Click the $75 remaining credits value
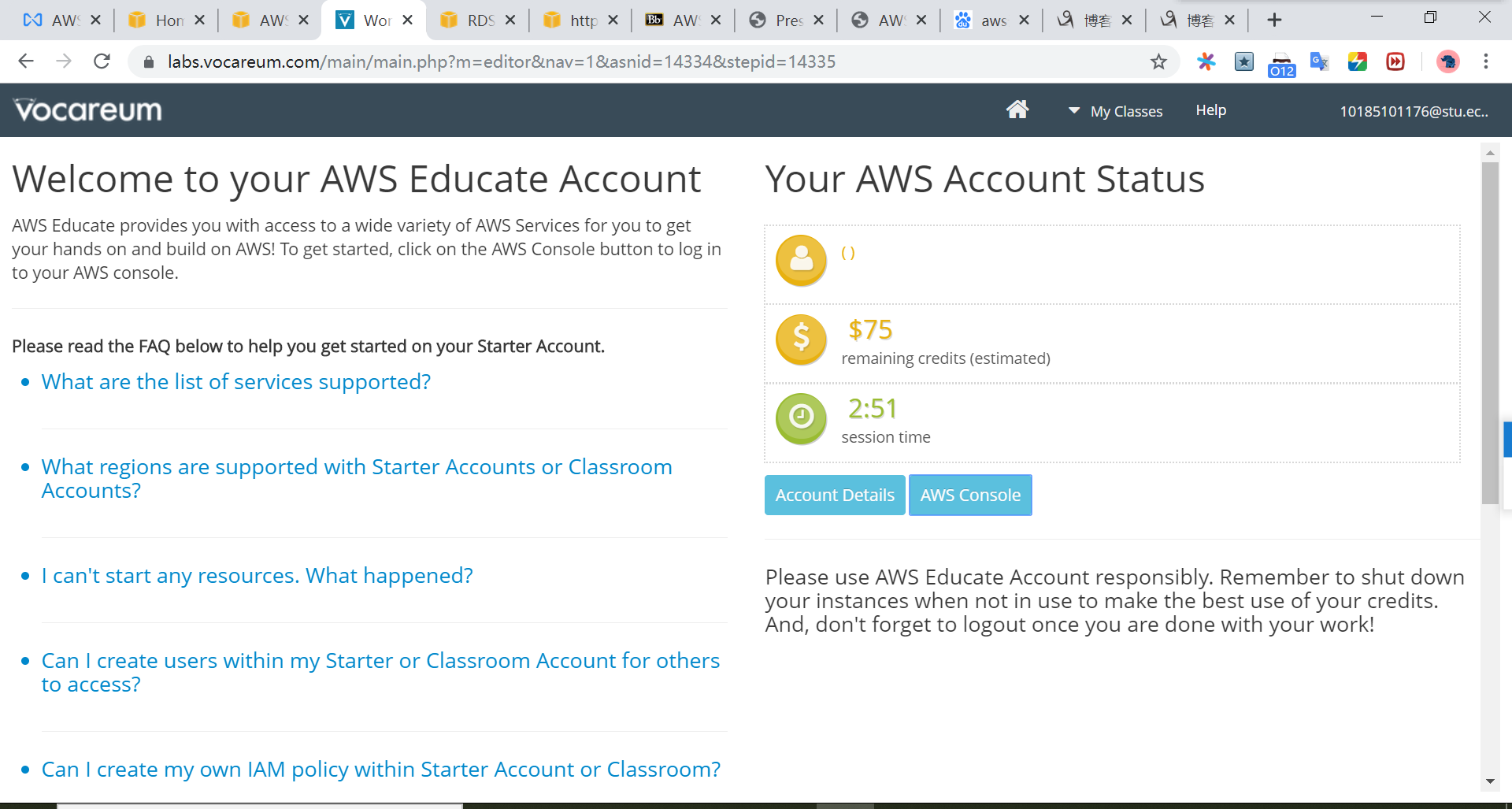Screen dimensions: 1512x809 click(x=870, y=329)
